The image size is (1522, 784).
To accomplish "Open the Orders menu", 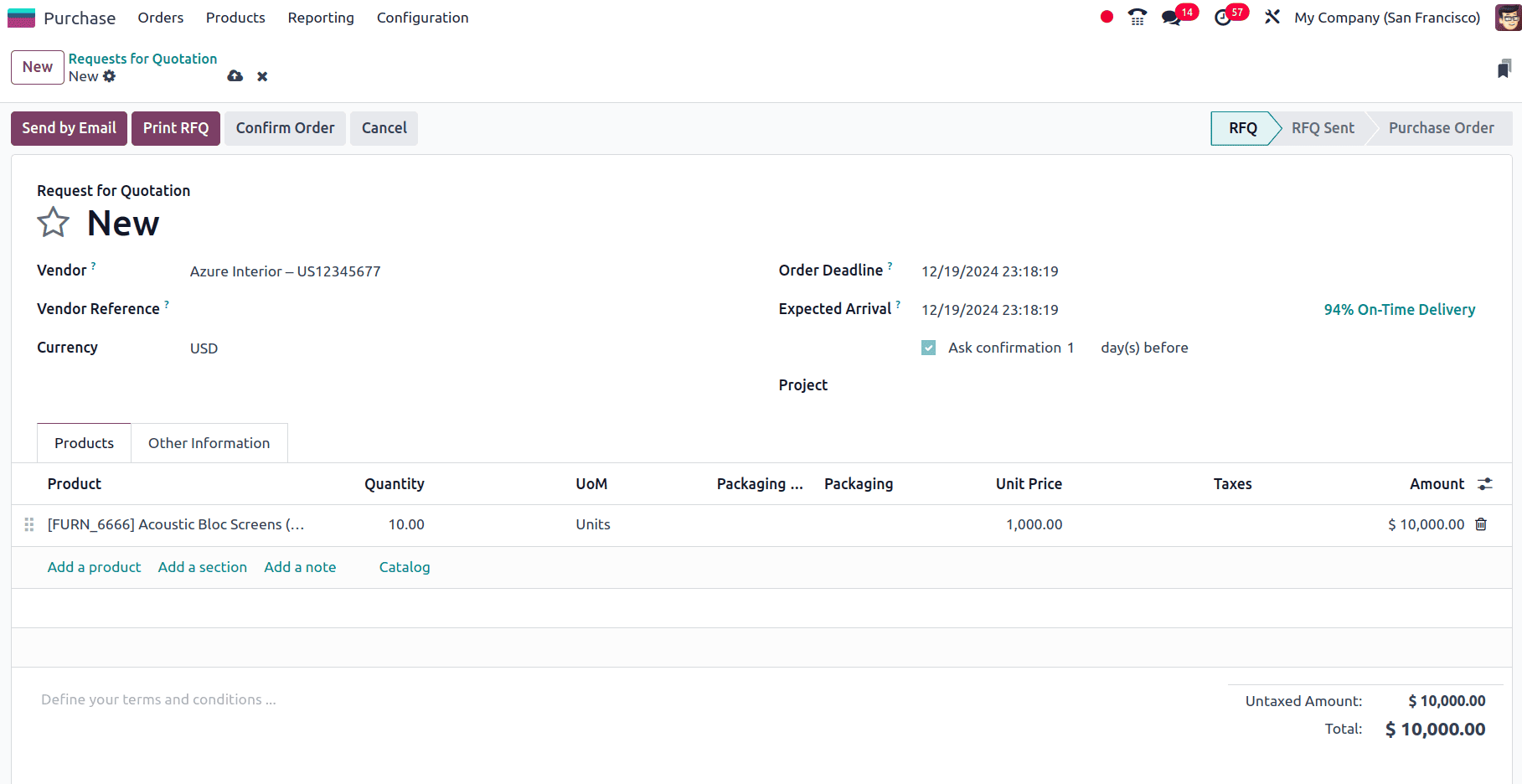I will [x=161, y=18].
